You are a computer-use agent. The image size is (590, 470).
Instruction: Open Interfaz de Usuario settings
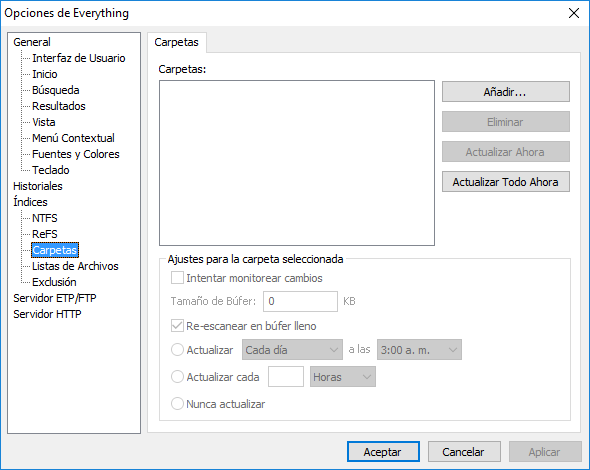(x=79, y=58)
